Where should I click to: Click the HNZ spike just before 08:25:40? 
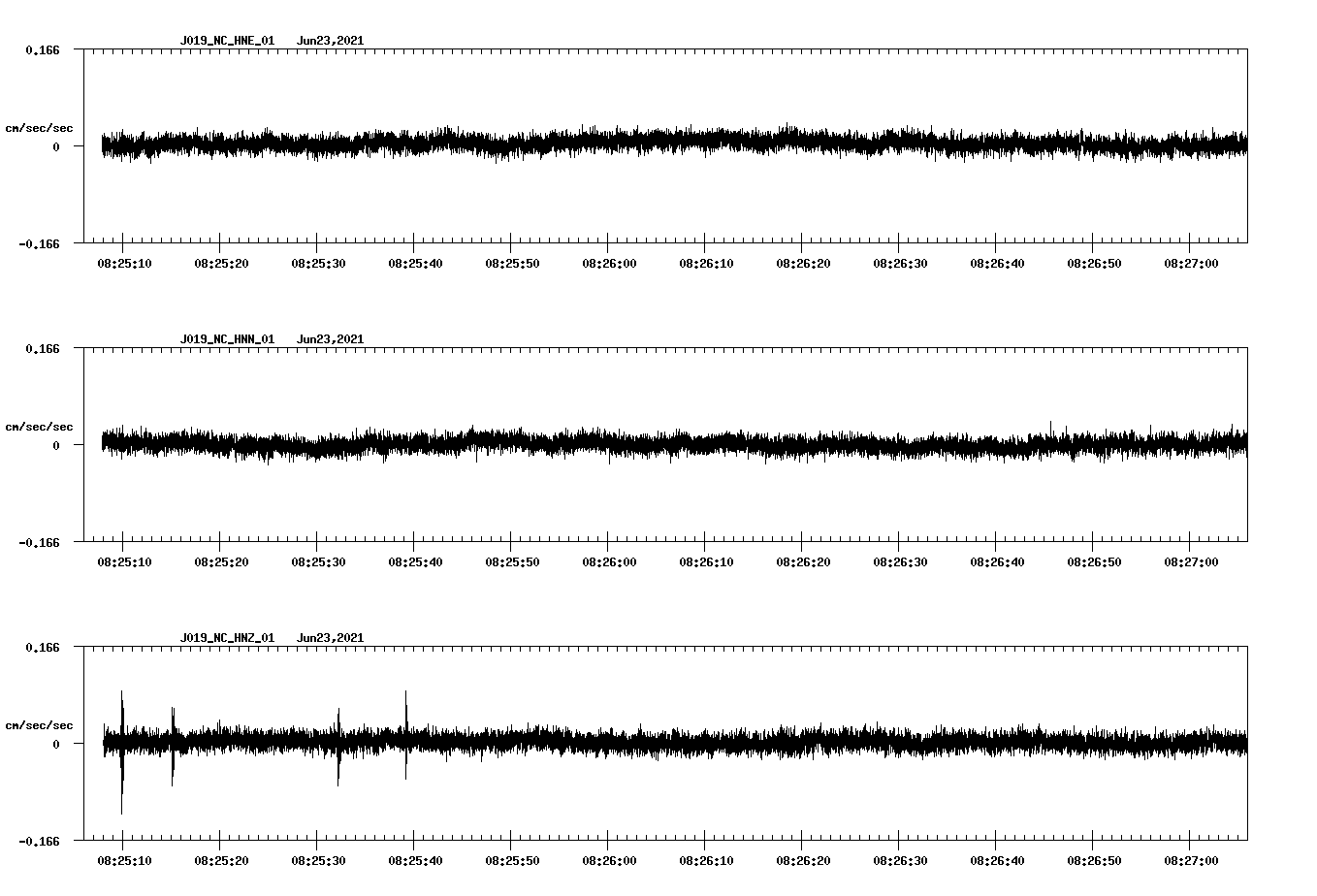pos(406,735)
